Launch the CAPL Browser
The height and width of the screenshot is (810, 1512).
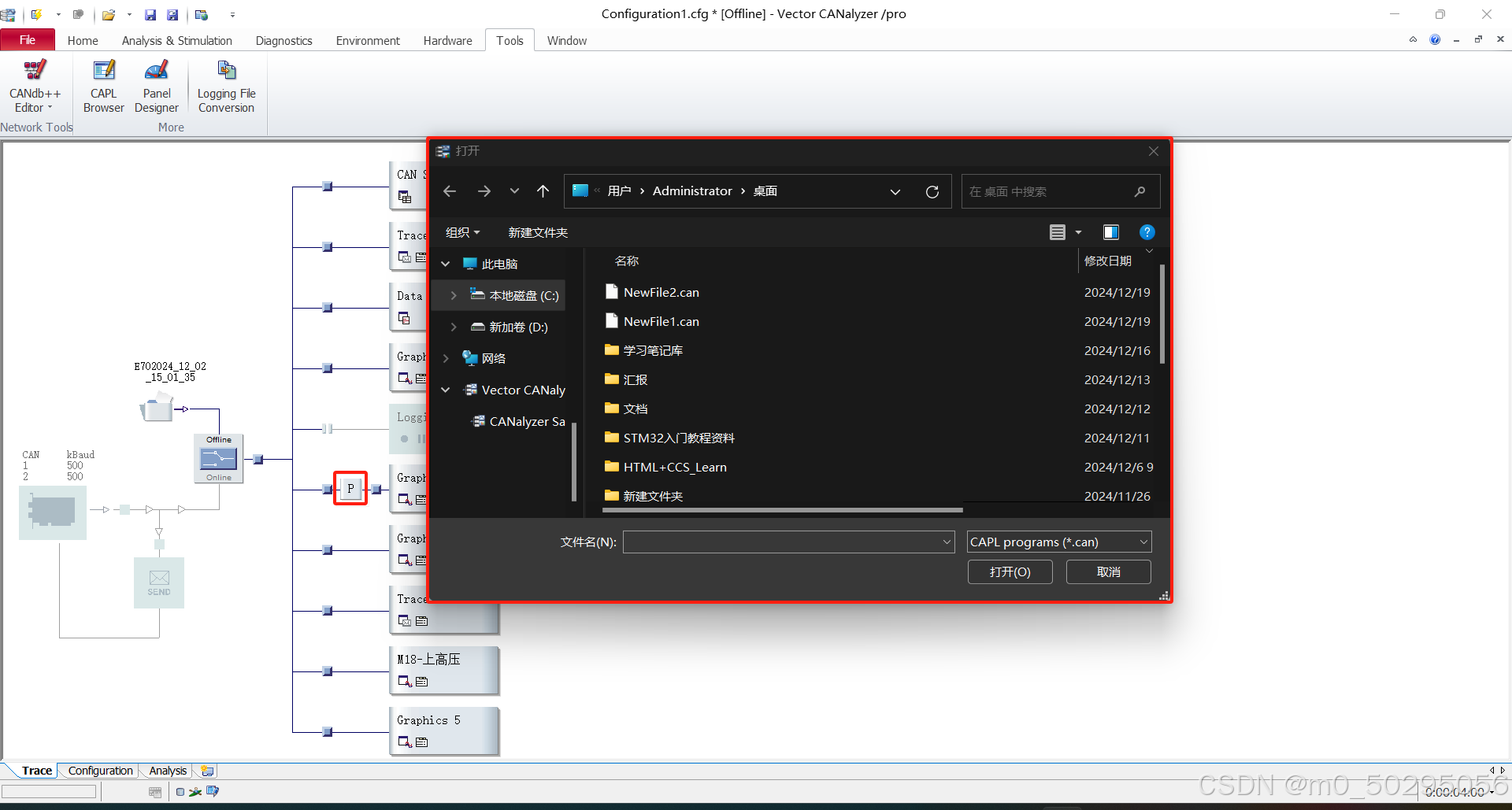point(103,85)
